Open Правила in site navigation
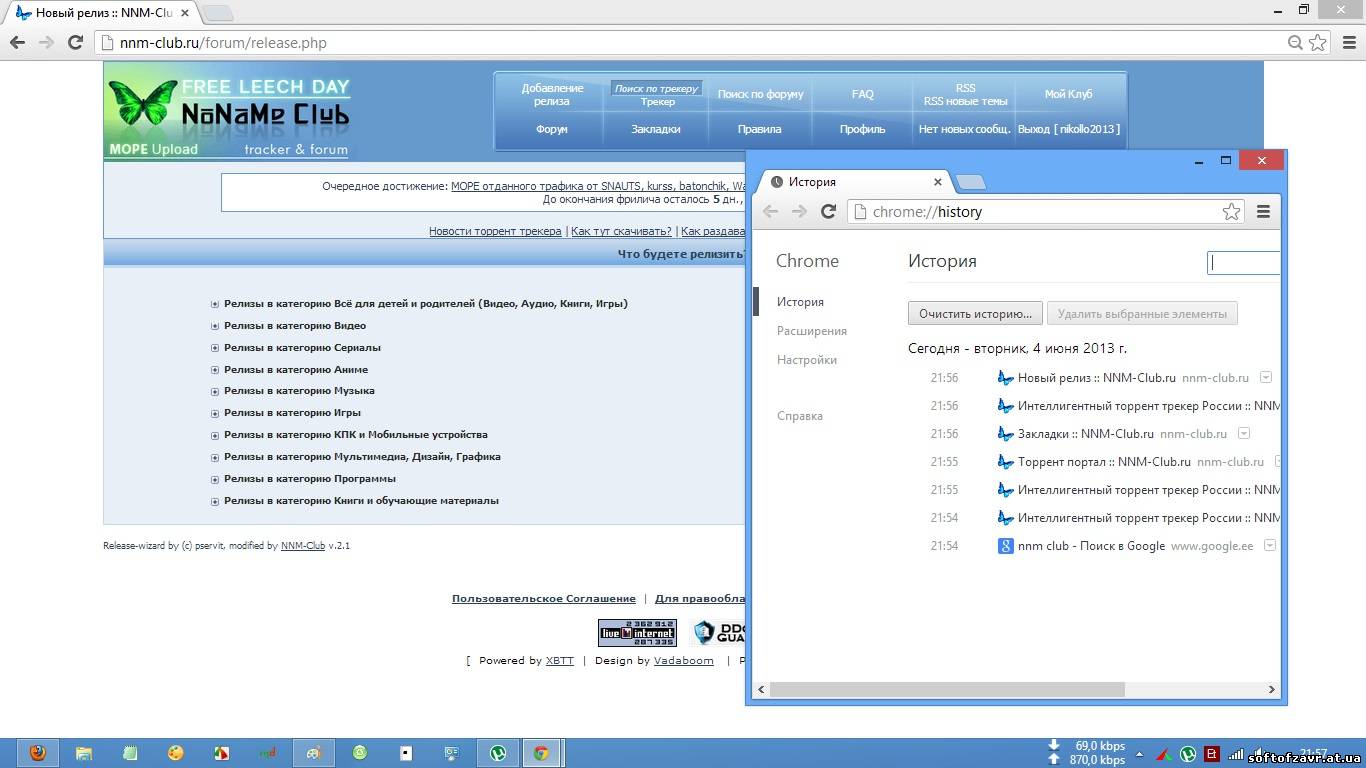Image resolution: width=1366 pixels, height=768 pixels. coord(760,129)
